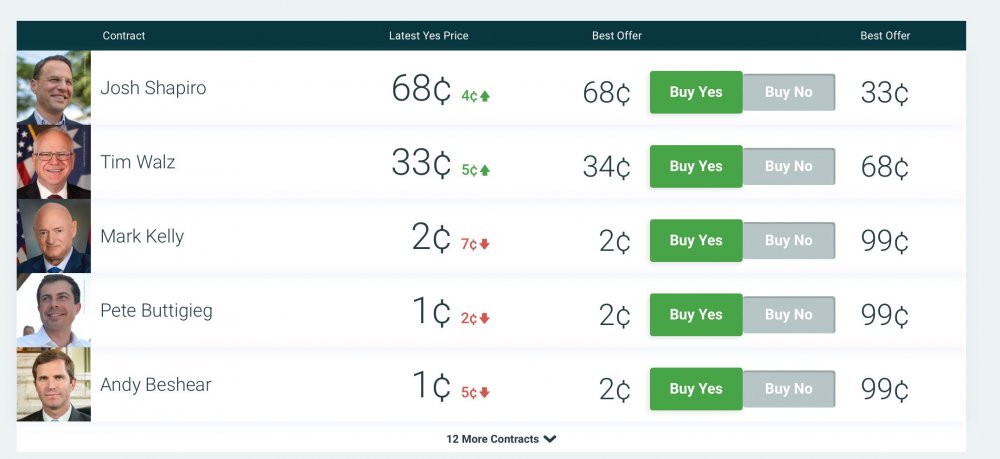Select Buy Yes for Pete Buttigieg
Image resolution: width=1000 pixels, height=459 pixels.
696,314
